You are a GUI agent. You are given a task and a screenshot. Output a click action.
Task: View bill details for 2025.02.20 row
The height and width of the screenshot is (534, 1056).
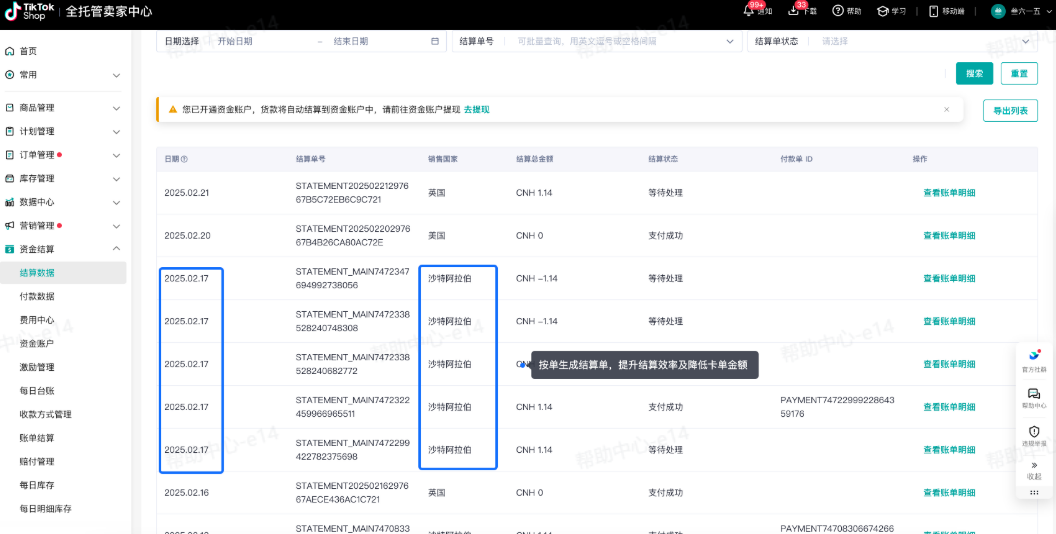click(949, 236)
